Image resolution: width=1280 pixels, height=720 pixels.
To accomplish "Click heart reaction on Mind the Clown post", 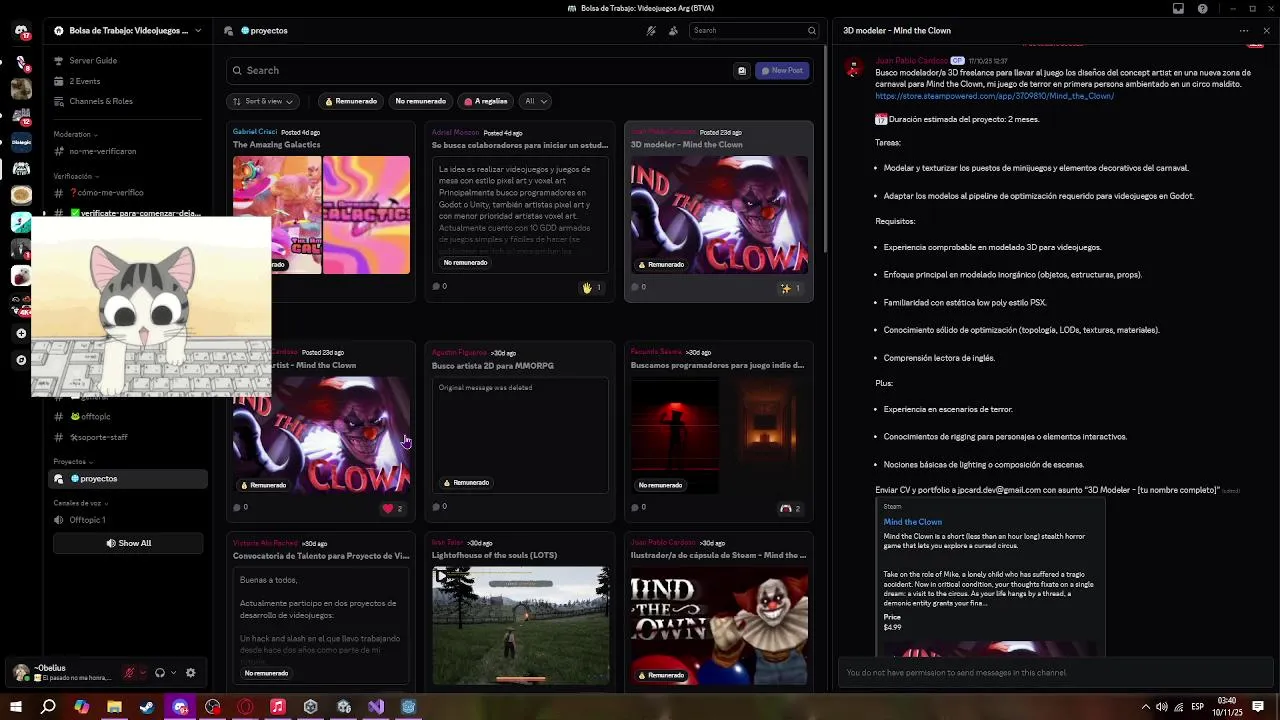I will [x=393, y=508].
